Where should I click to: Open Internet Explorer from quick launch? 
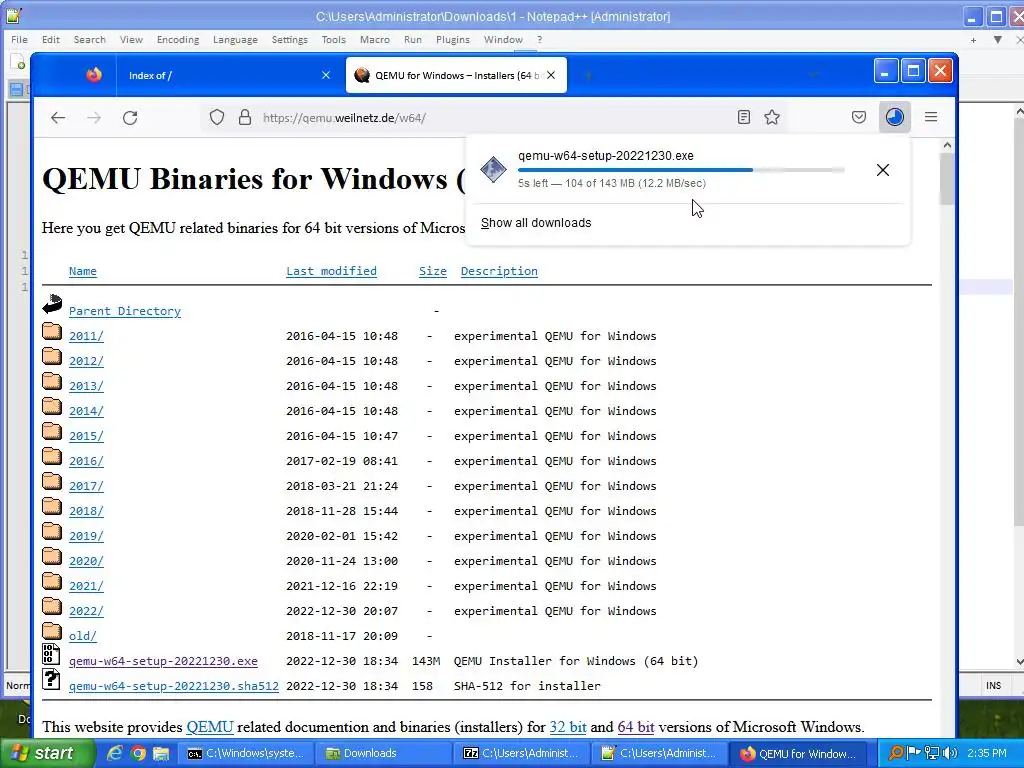point(115,753)
